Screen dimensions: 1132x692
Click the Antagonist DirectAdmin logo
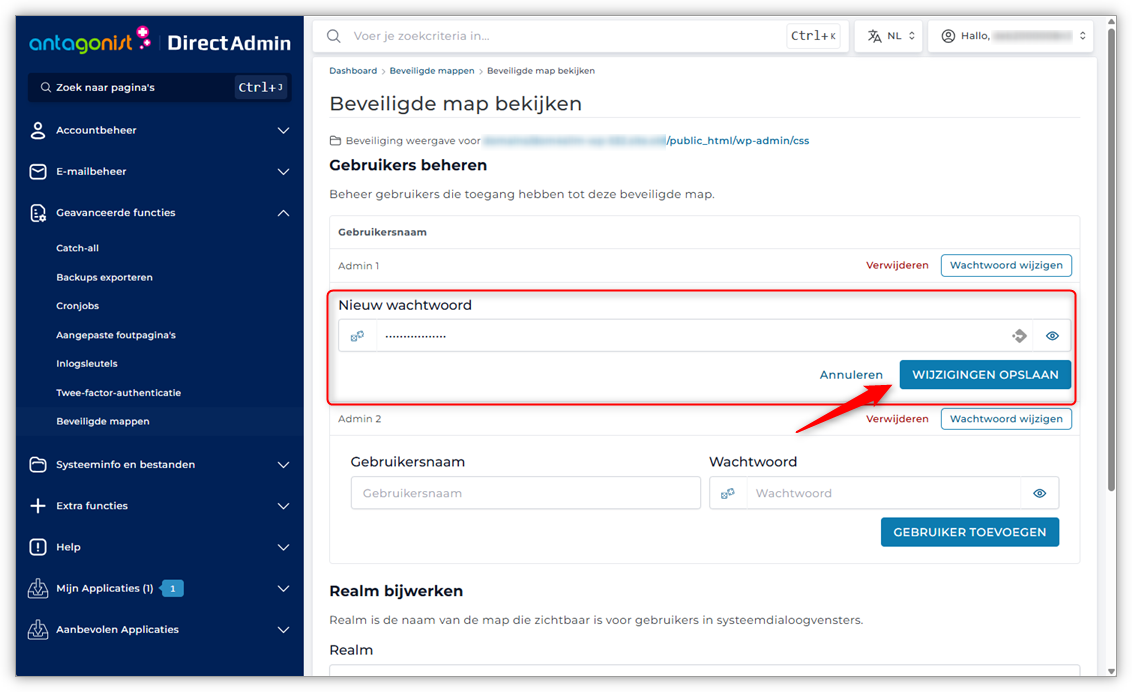click(x=160, y=41)
